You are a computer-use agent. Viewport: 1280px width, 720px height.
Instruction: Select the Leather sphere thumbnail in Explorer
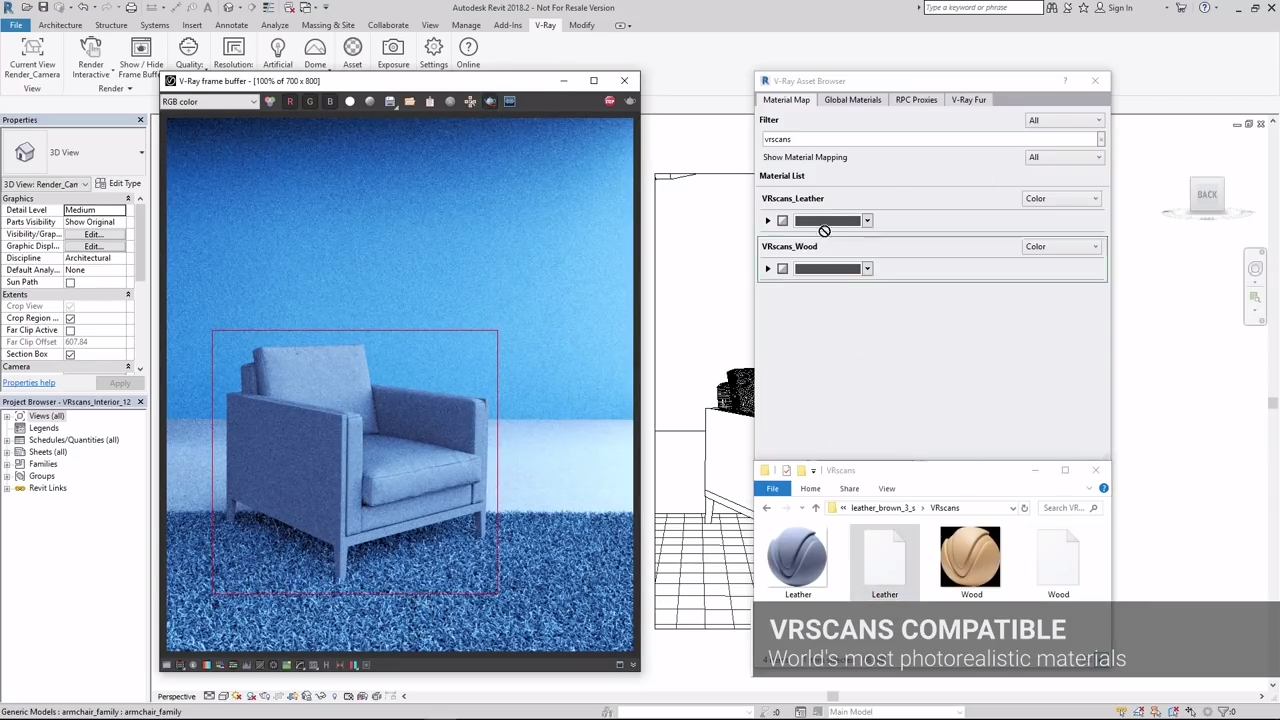(797, 556)
